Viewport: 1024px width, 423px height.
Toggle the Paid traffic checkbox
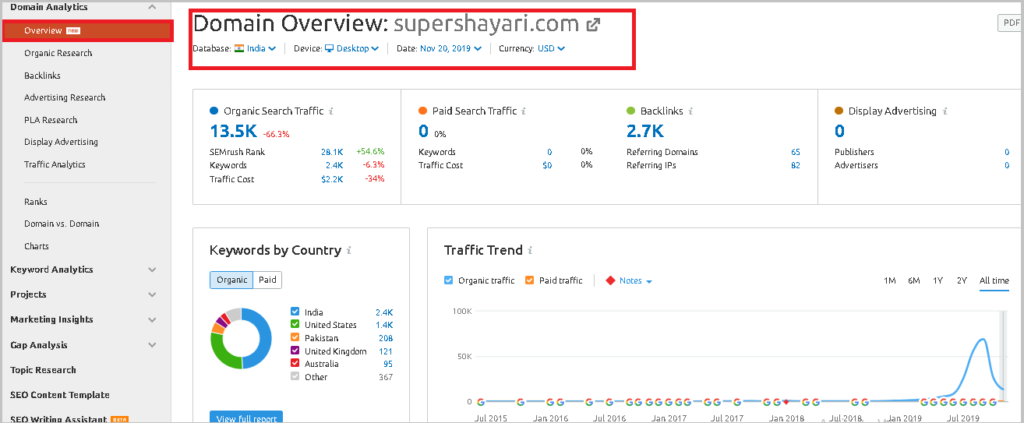point(530,281)
